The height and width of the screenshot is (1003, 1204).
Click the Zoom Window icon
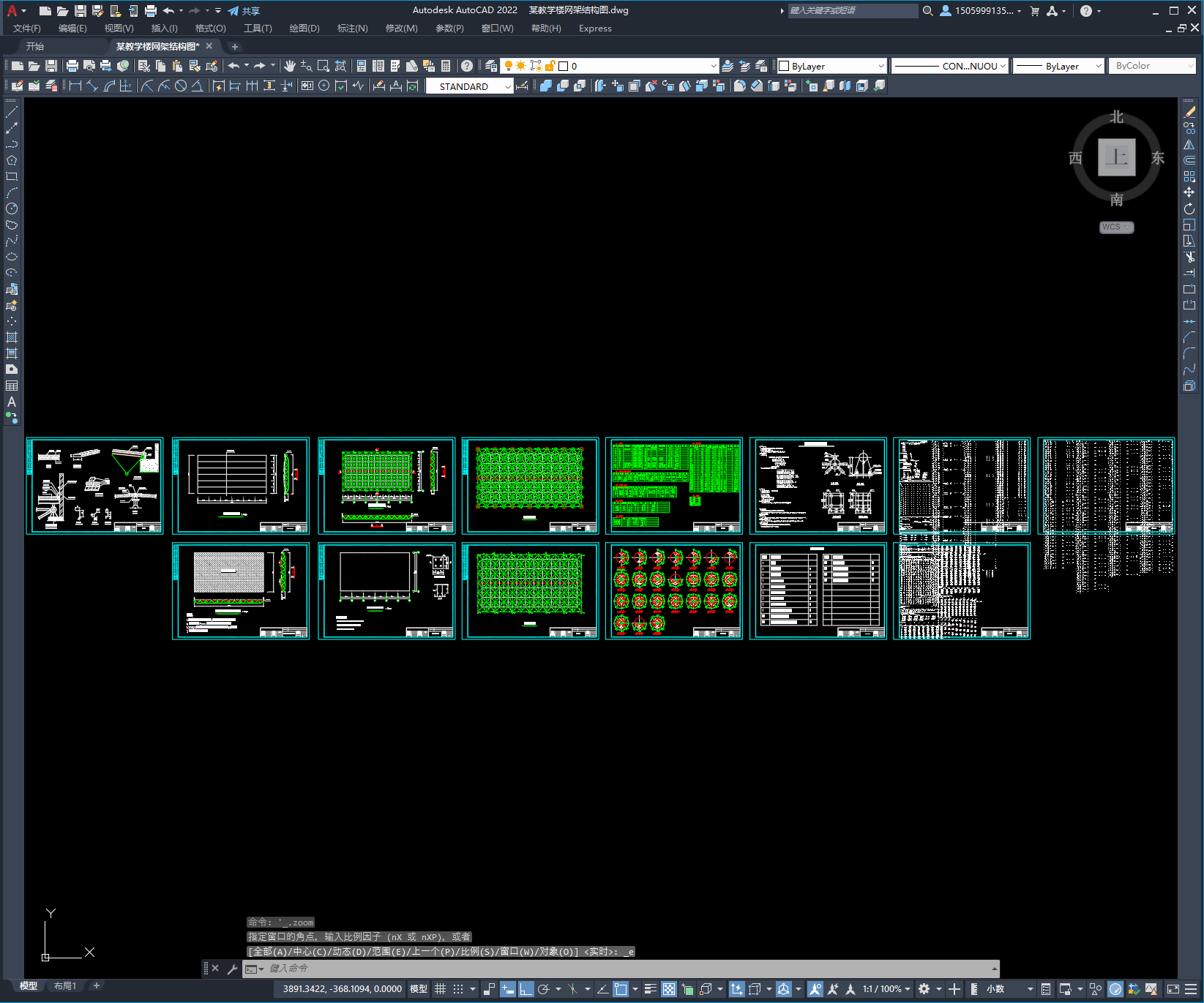coord(324,66)
